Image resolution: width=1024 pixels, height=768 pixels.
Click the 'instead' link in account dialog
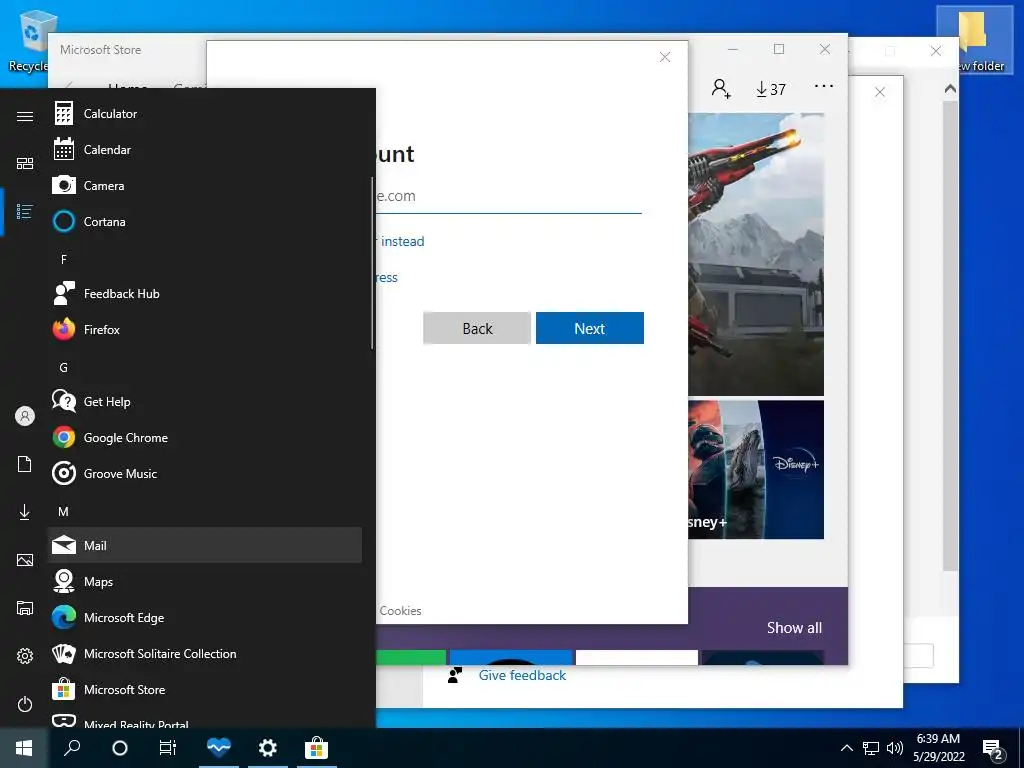(402, 241)
